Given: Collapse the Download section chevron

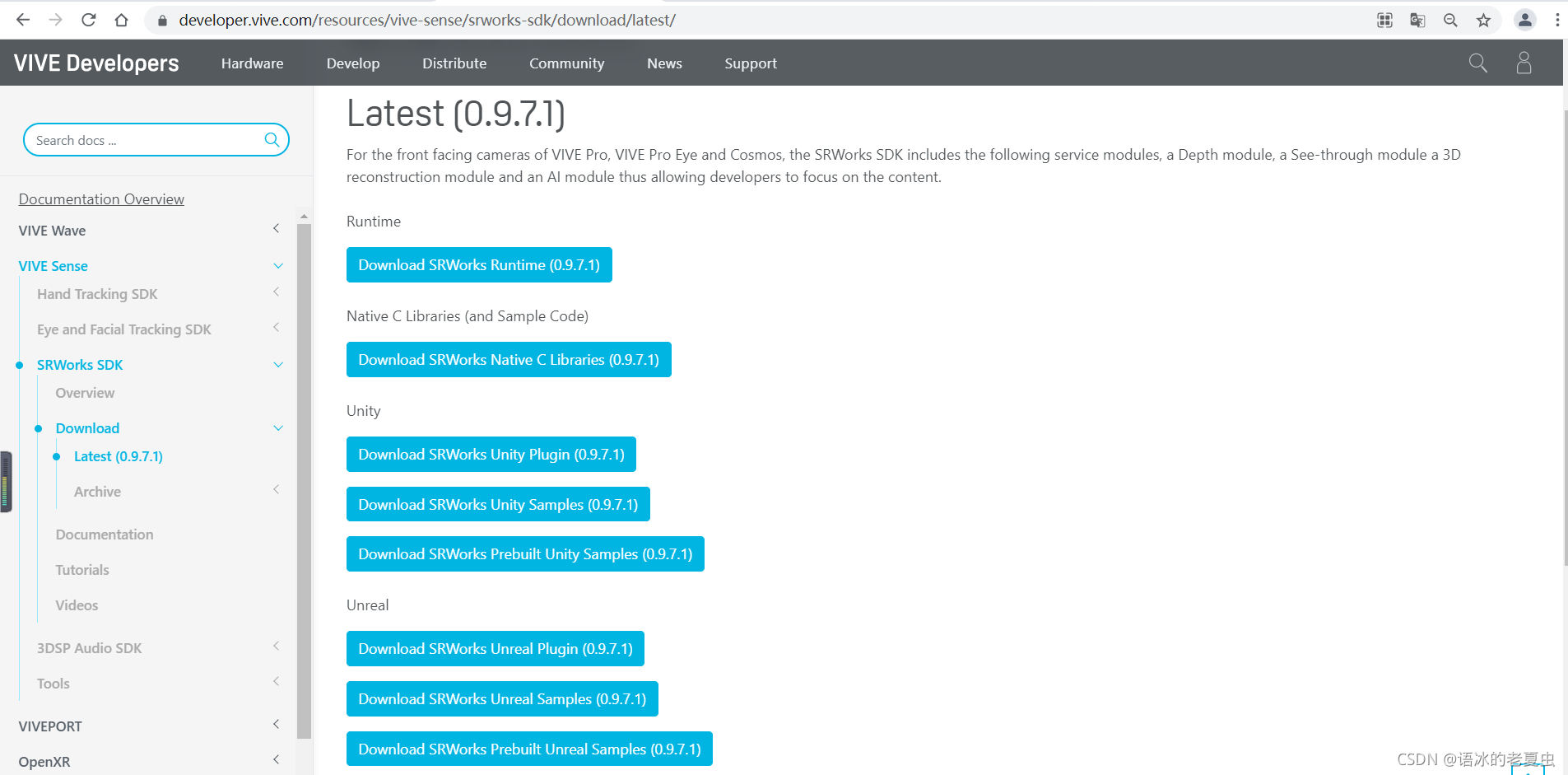Looking at the screenshot, I should [x=278, y=428].
